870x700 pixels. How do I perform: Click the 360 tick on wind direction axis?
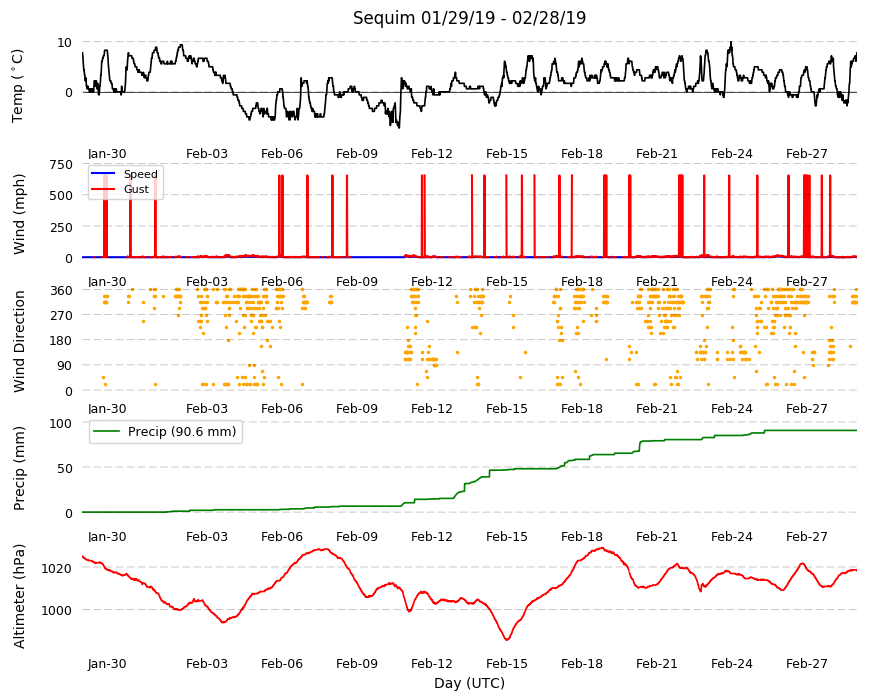62,290
